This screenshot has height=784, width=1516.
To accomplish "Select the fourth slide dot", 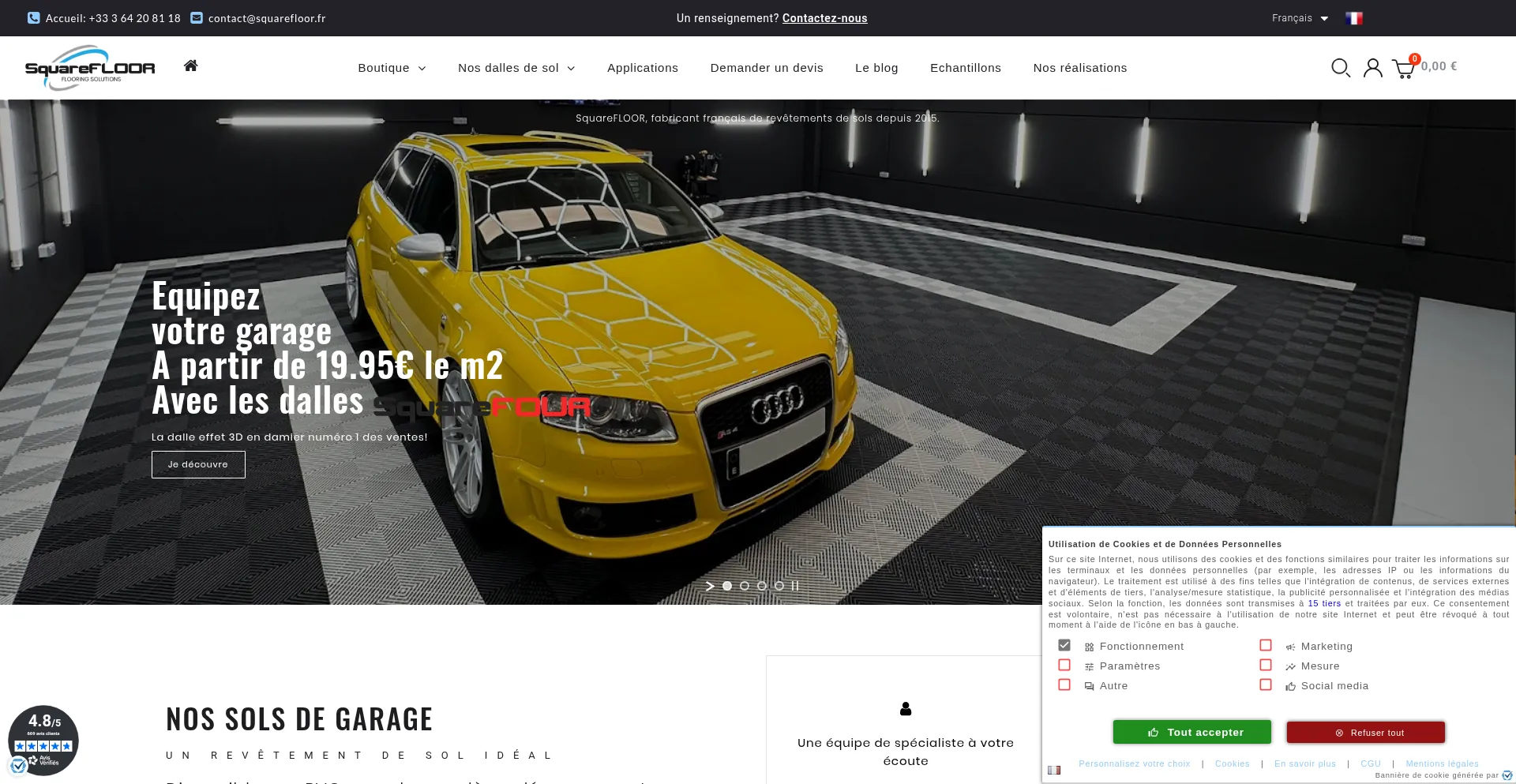I will (x=779, y=586).
